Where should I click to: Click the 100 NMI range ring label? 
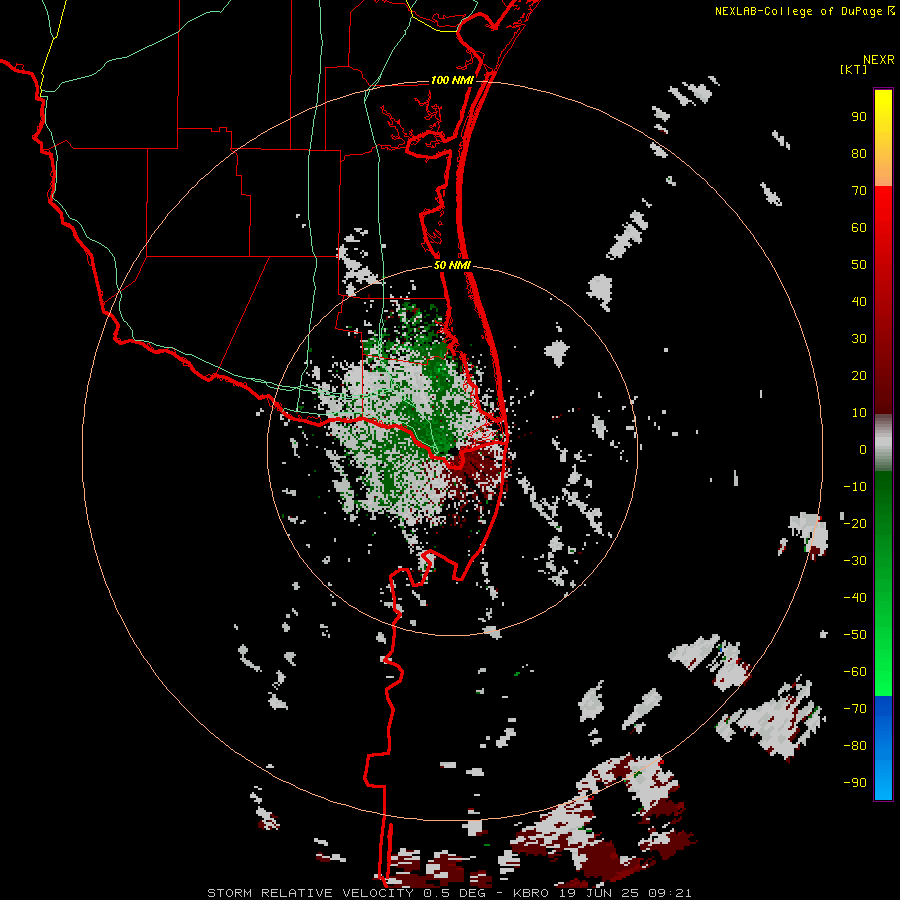point(452,80)
